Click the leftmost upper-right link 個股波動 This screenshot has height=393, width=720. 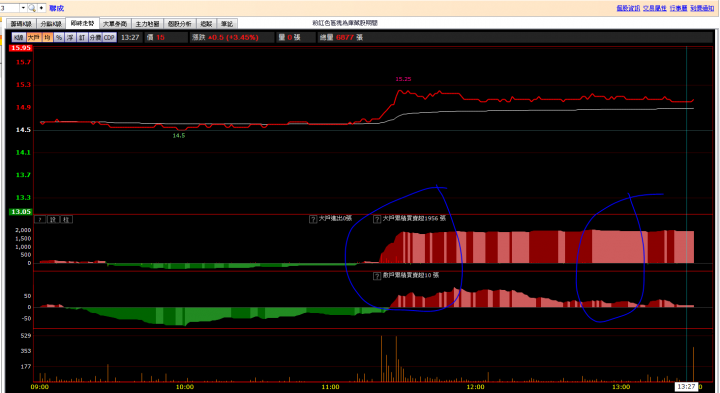(628, 8)
